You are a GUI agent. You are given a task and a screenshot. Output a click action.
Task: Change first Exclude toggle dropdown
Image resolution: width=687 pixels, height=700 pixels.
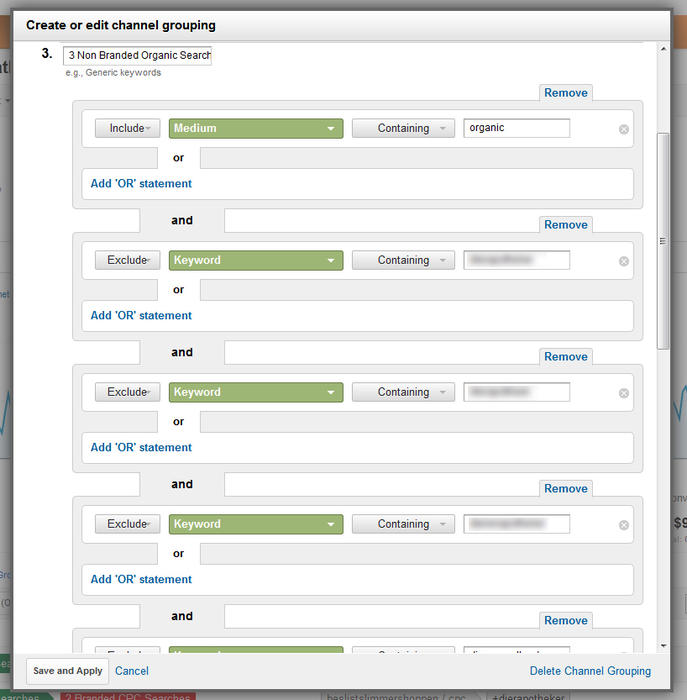pos(128,260)
